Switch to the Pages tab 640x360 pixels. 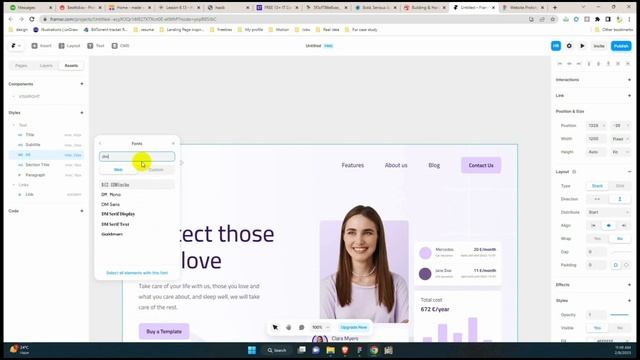coord(21,65)
